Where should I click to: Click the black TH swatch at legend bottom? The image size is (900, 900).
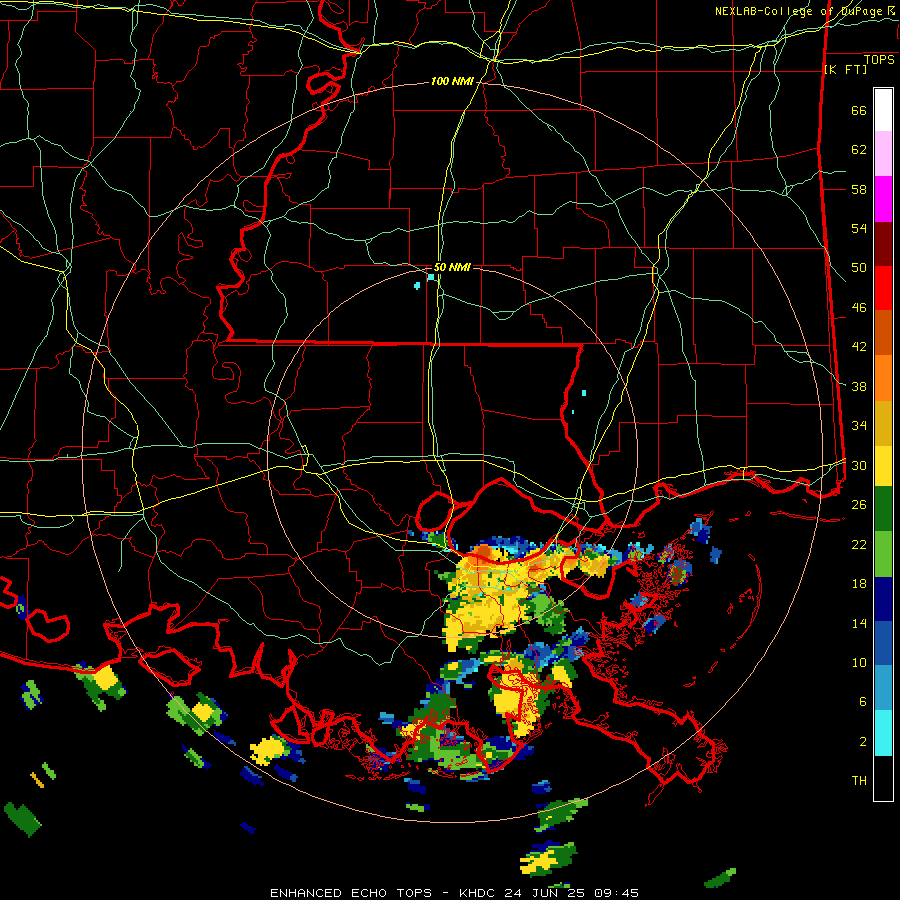[883, 778]
